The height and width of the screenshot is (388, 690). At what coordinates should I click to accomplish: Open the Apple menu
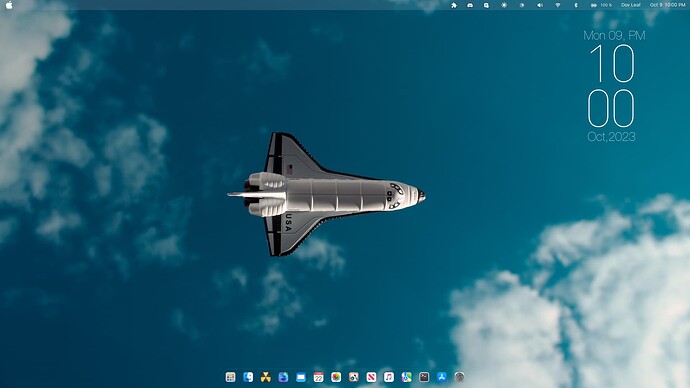pos(9,5)
